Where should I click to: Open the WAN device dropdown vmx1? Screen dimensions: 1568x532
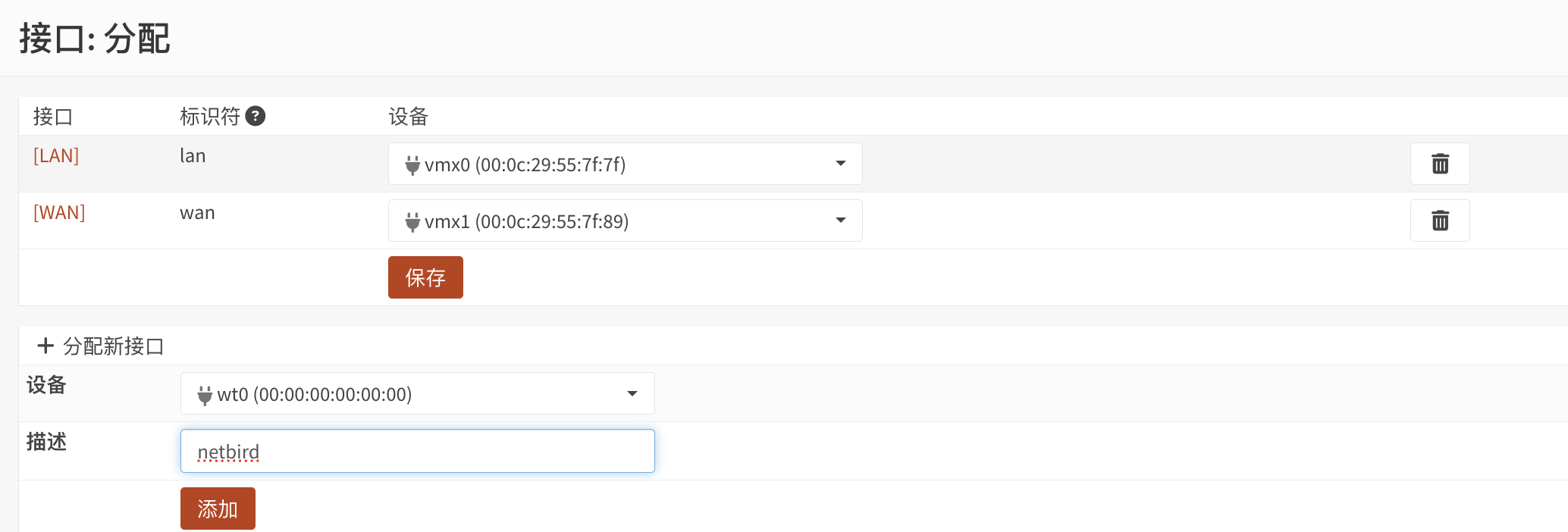tap(626, 221)
